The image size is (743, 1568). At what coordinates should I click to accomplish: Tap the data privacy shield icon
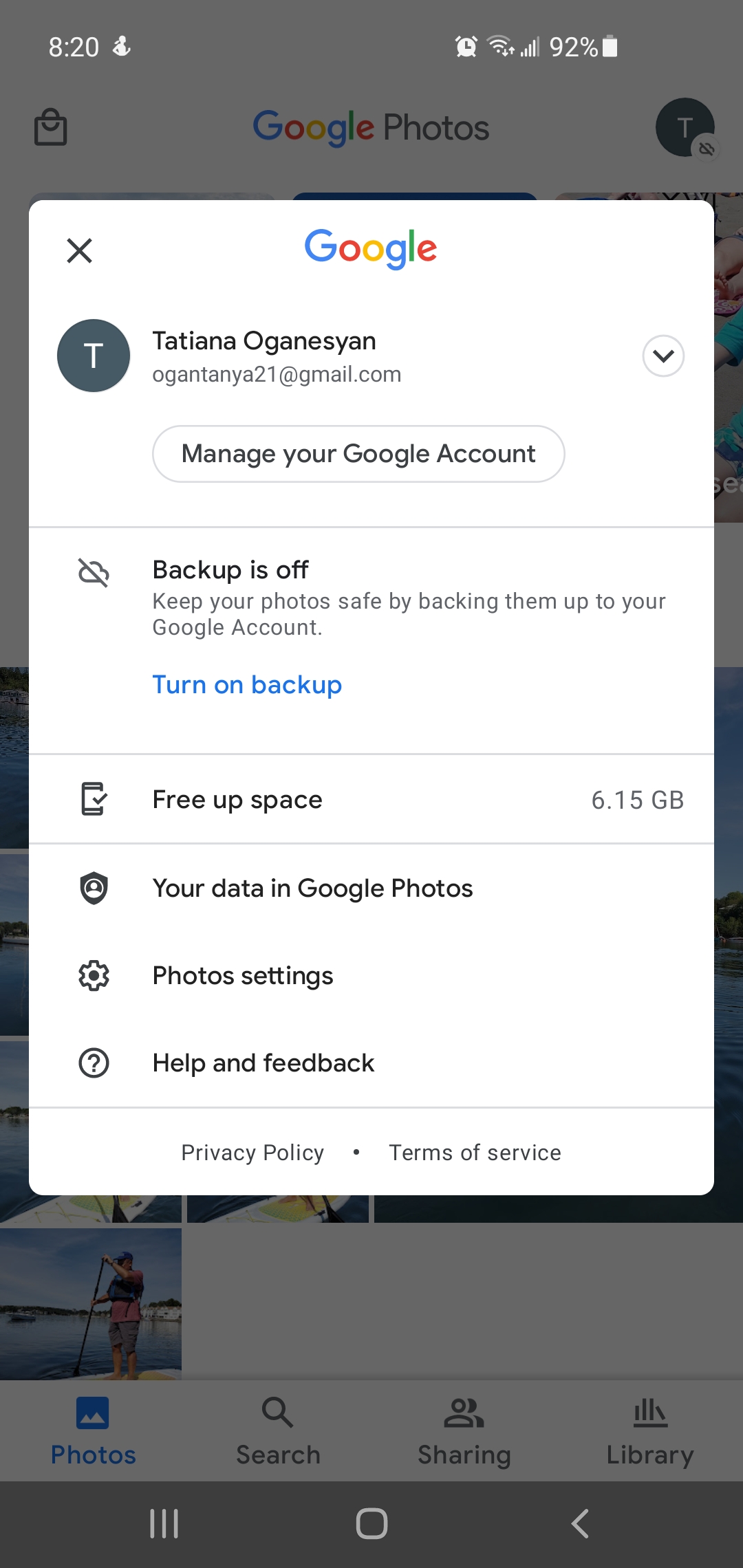[94, 888]
